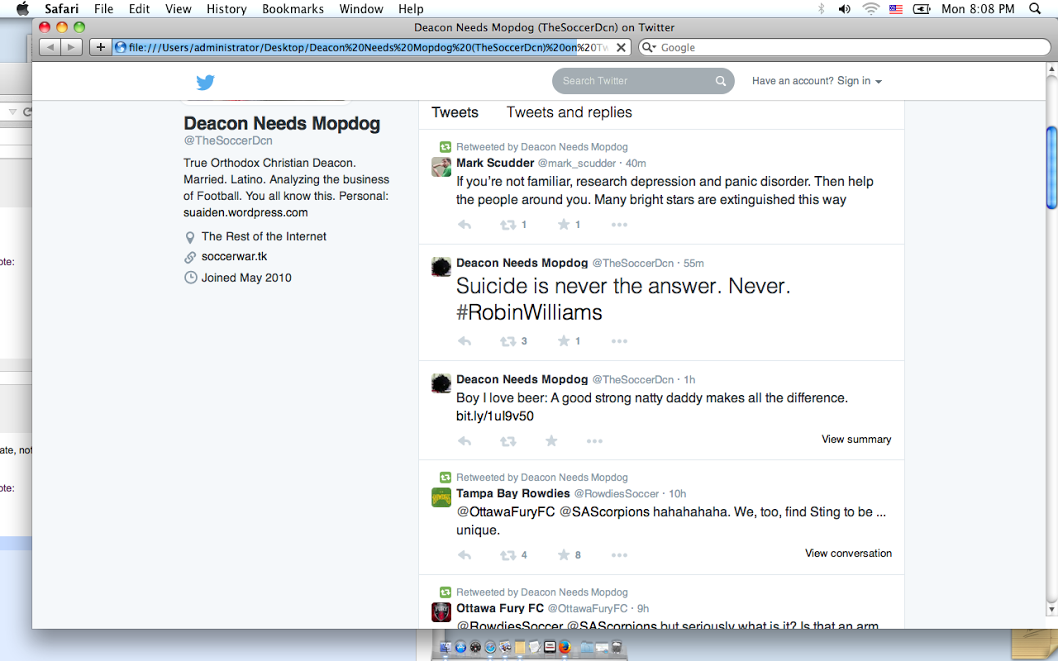The width and height of the screenshot is (1058, 661).
Task: Click the add bookmark plus button
Action: point(101,47)
